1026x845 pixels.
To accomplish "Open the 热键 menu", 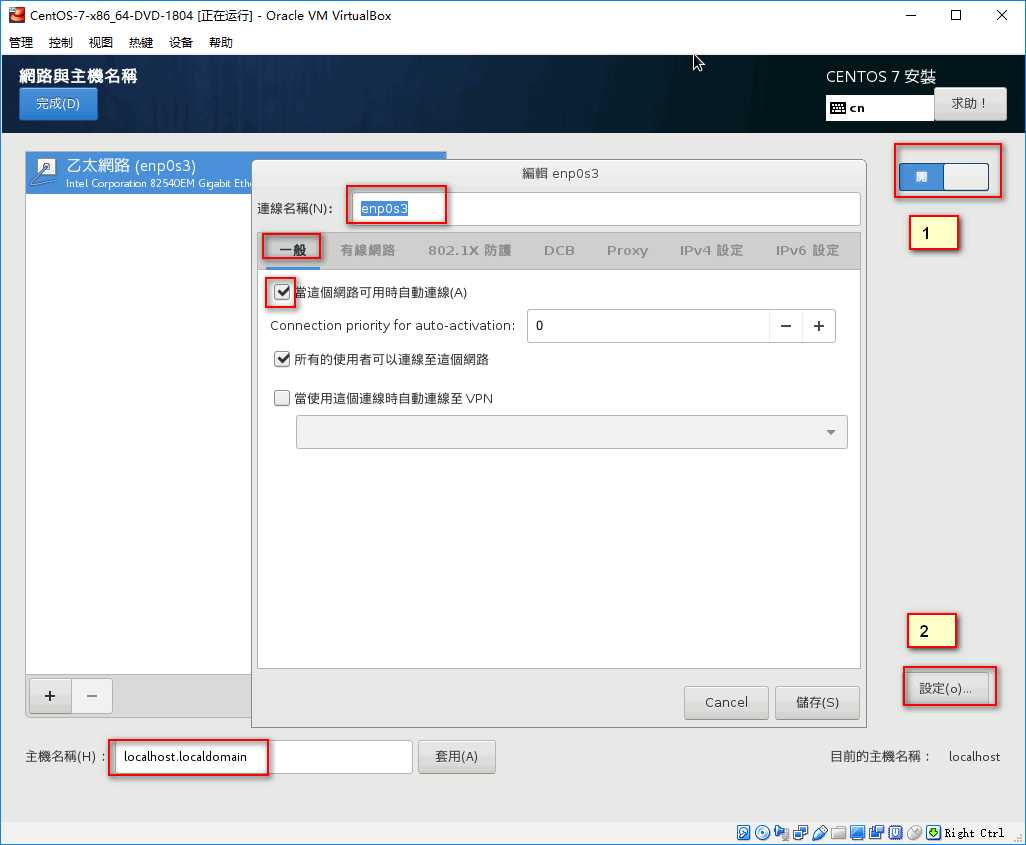I will click(x=141, y=43).
